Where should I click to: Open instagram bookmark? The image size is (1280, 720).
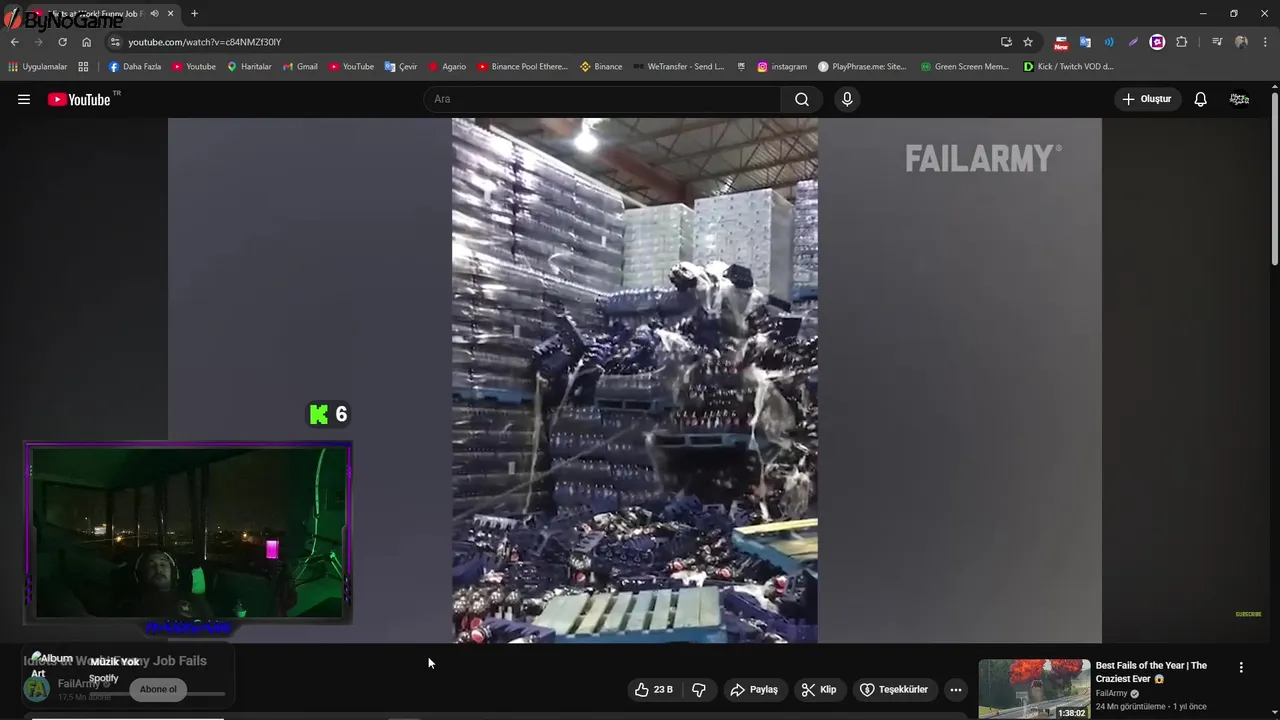click(782, 67)
